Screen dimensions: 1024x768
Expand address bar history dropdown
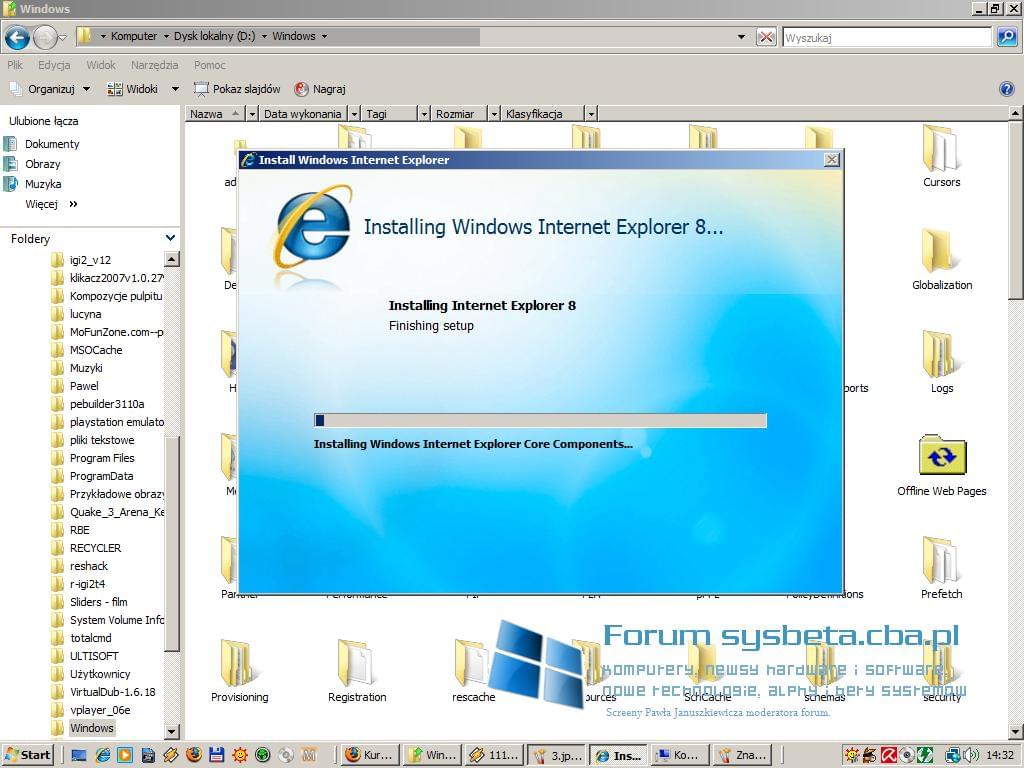741,37
